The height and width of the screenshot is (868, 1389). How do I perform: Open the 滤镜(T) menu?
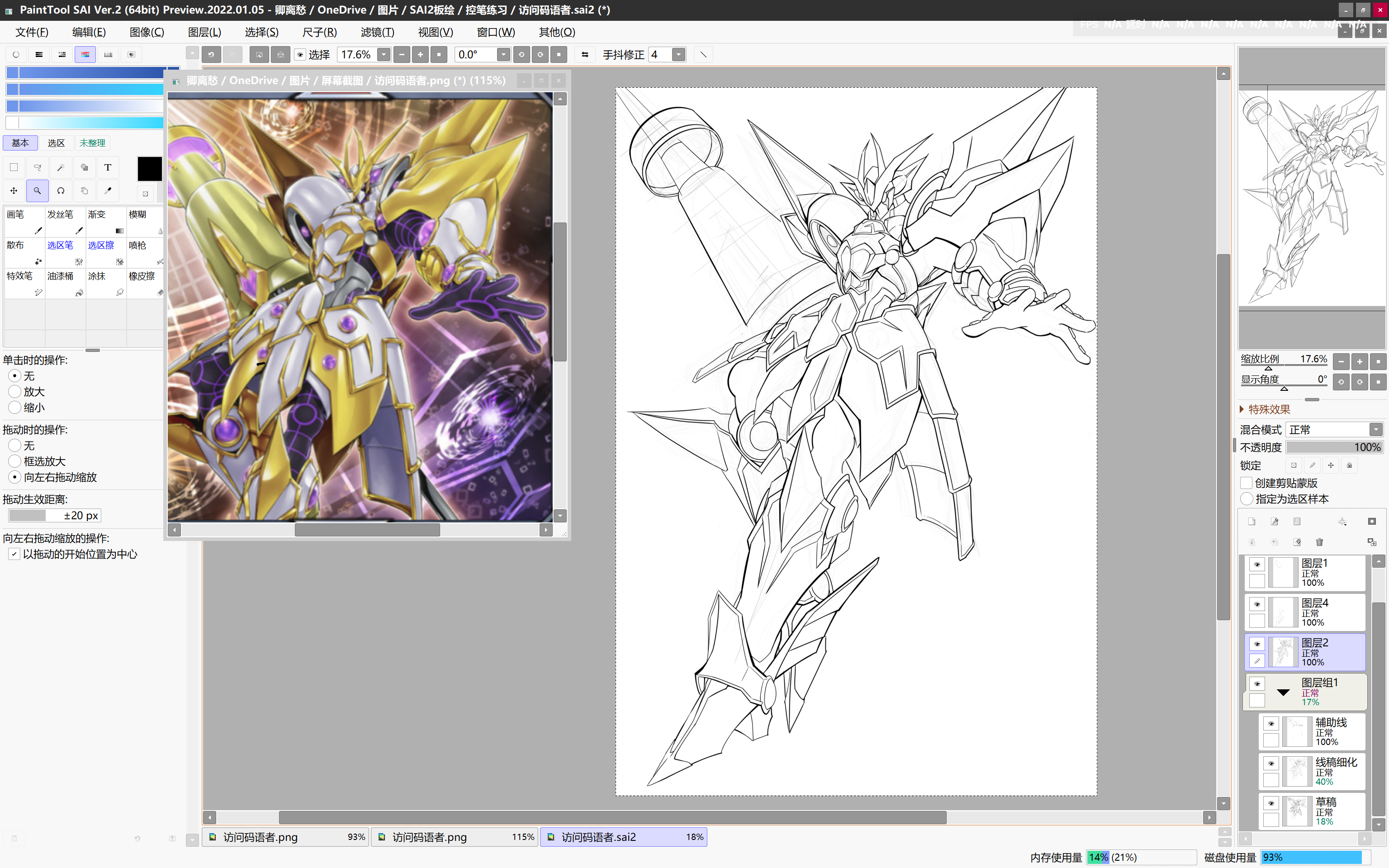[x=377, y=32]
